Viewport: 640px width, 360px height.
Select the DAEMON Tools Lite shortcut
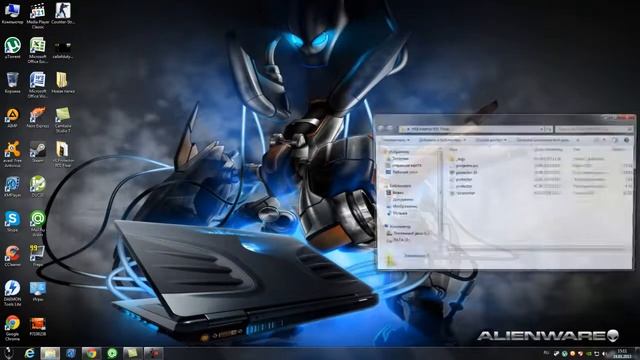[12, 293]
